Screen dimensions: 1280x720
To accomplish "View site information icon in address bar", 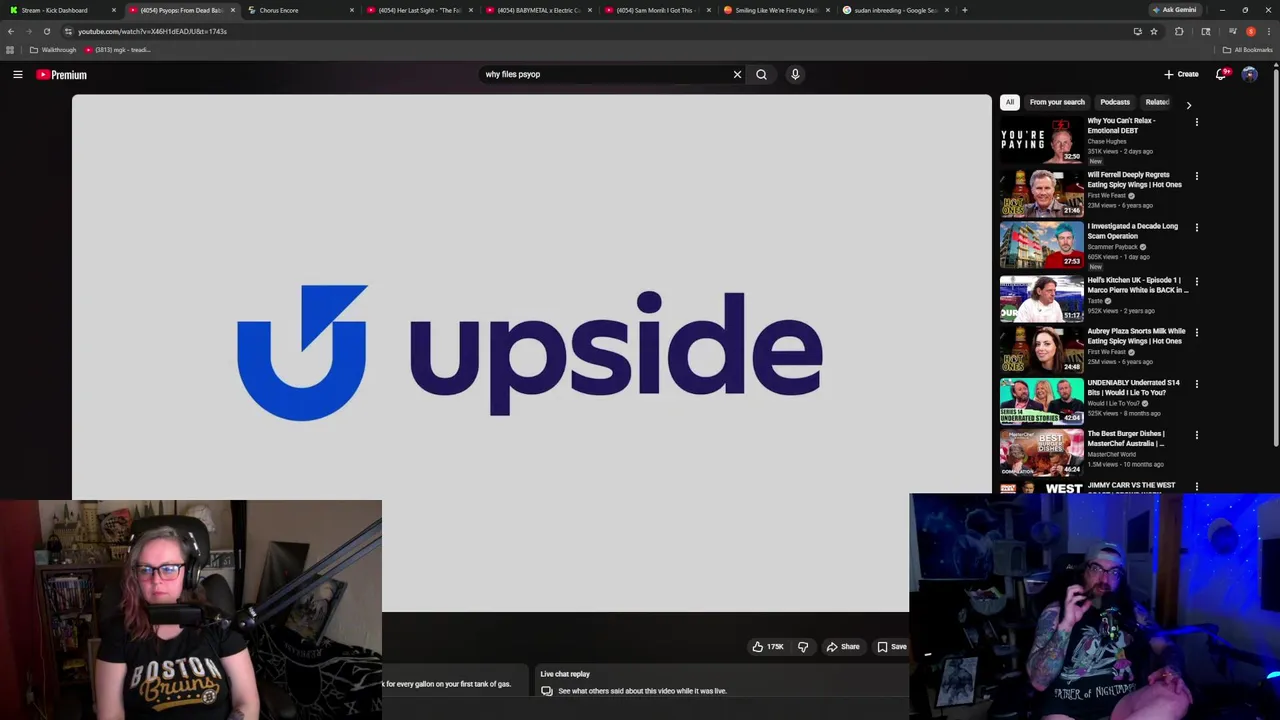I will click(x=68, y=31).
